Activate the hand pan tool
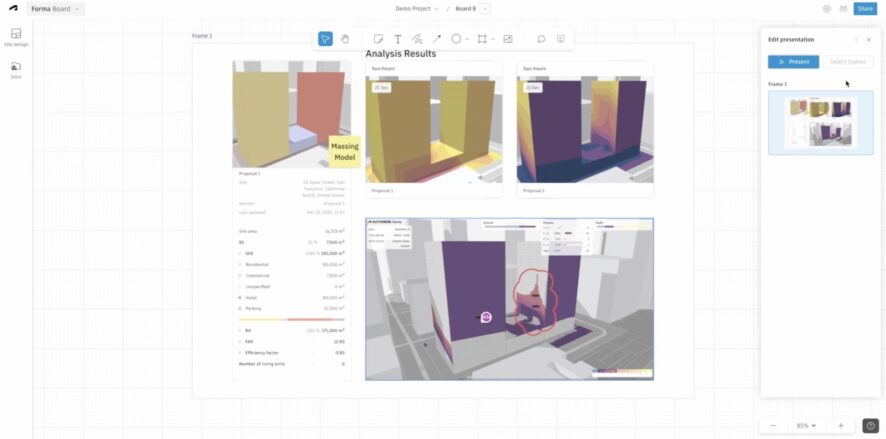The image size is (886, 439). (345, 39)
